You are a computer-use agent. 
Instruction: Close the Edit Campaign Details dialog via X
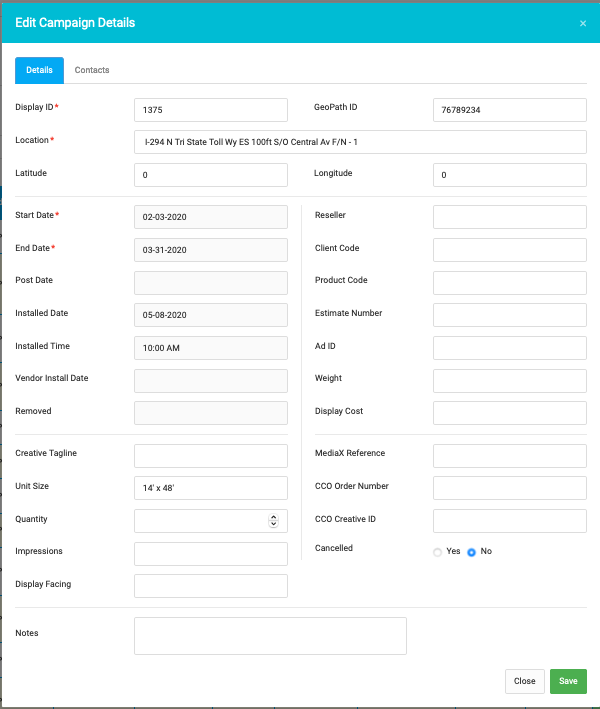583,23
